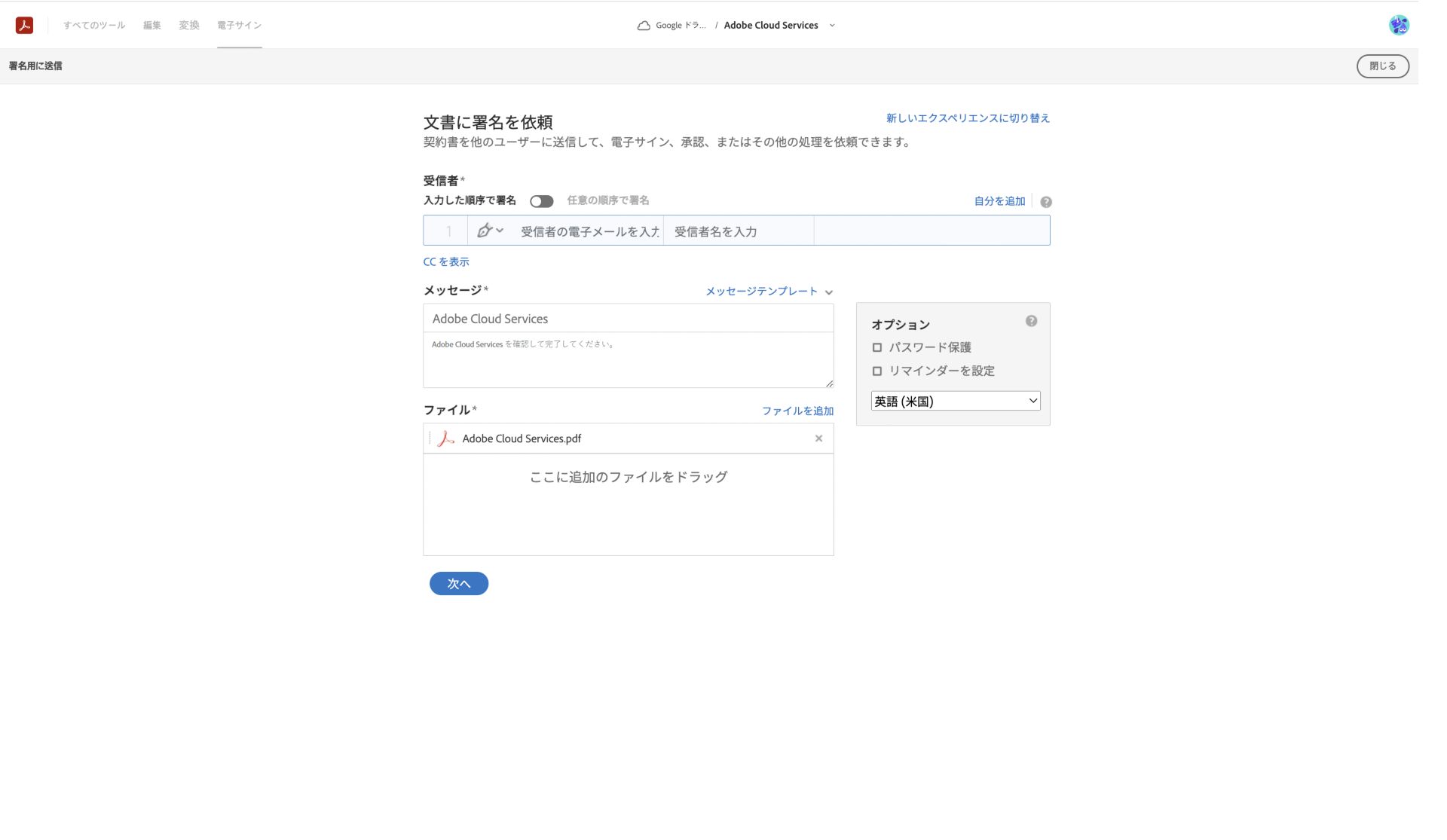Remove Adobe Cloud Services.pdf with the X icon
Image resolution: width=1447 pixels, height=840 pixels.
pos(818,438)
